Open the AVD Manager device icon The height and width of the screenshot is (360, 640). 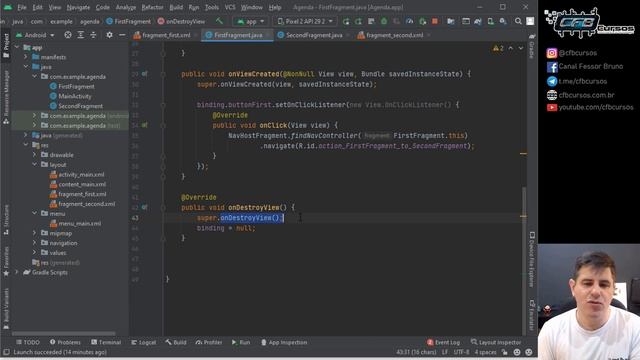pyautogui.click(x=491, y=21)
